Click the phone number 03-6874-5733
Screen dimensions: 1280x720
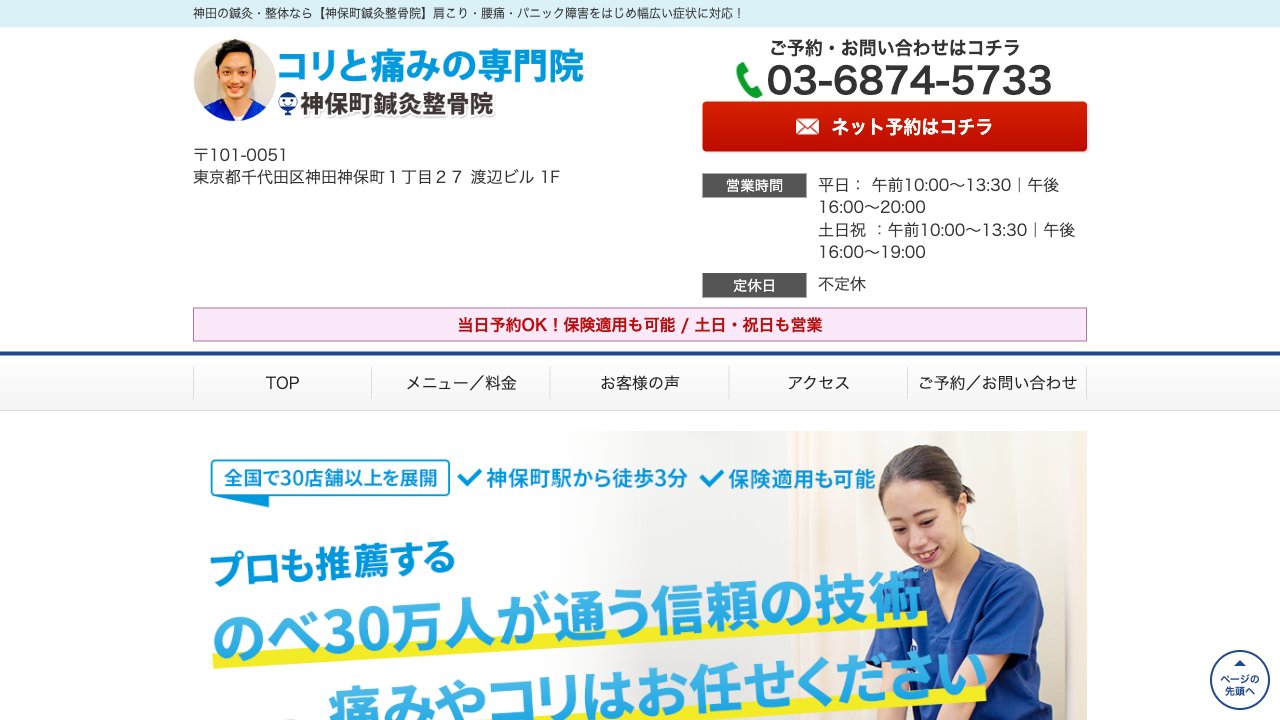click(910, 80)
